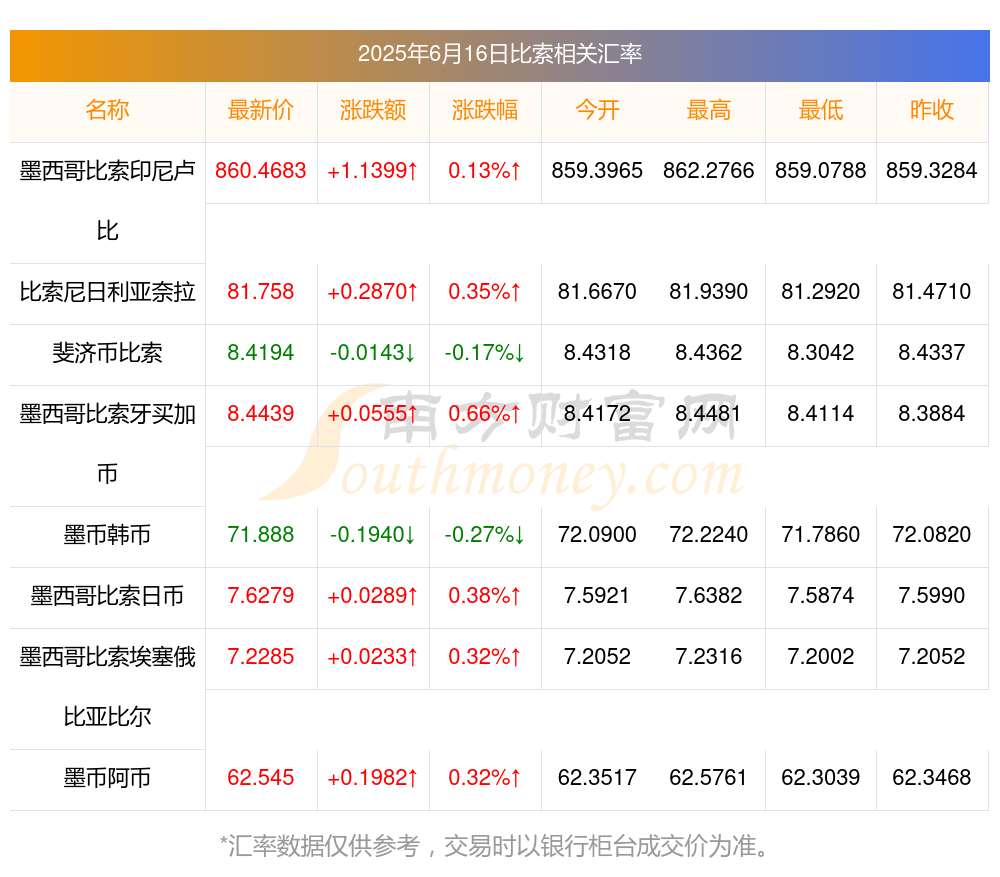Click the opening value 859.3965
The height and width of the screenshot is (877, 1000).
tap(597, 171)
